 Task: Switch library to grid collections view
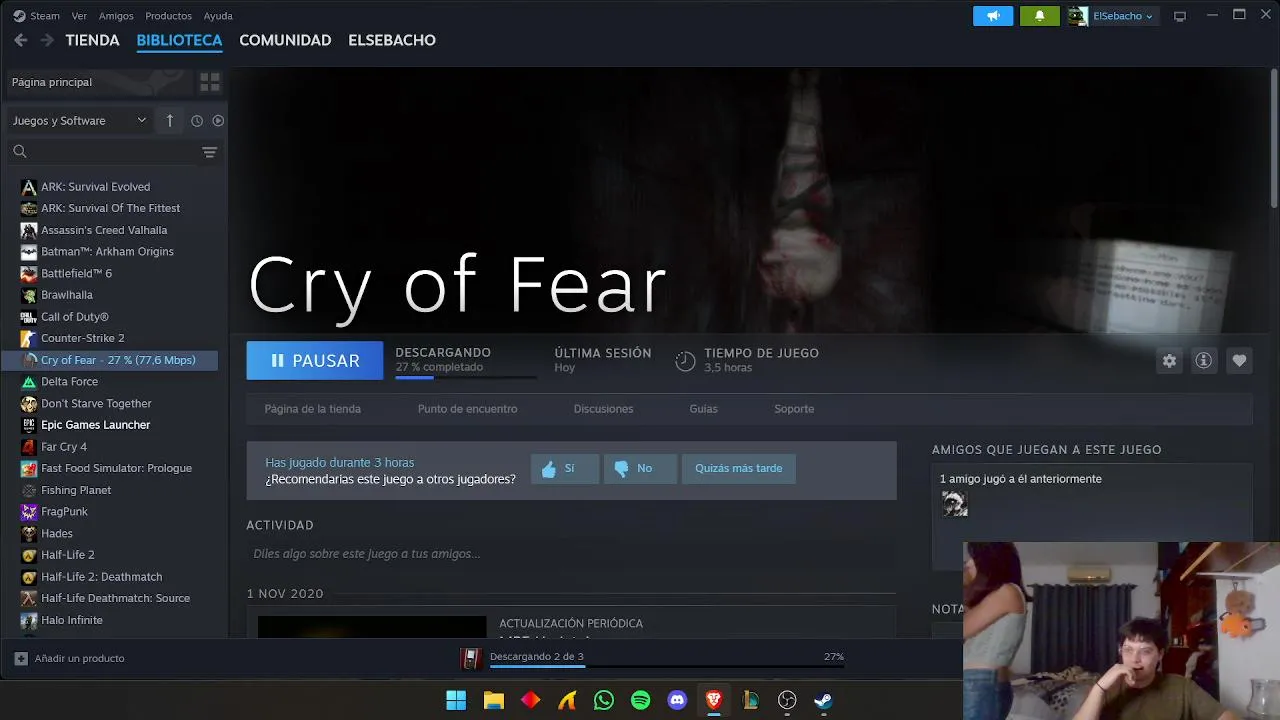[x=210, y=82]
